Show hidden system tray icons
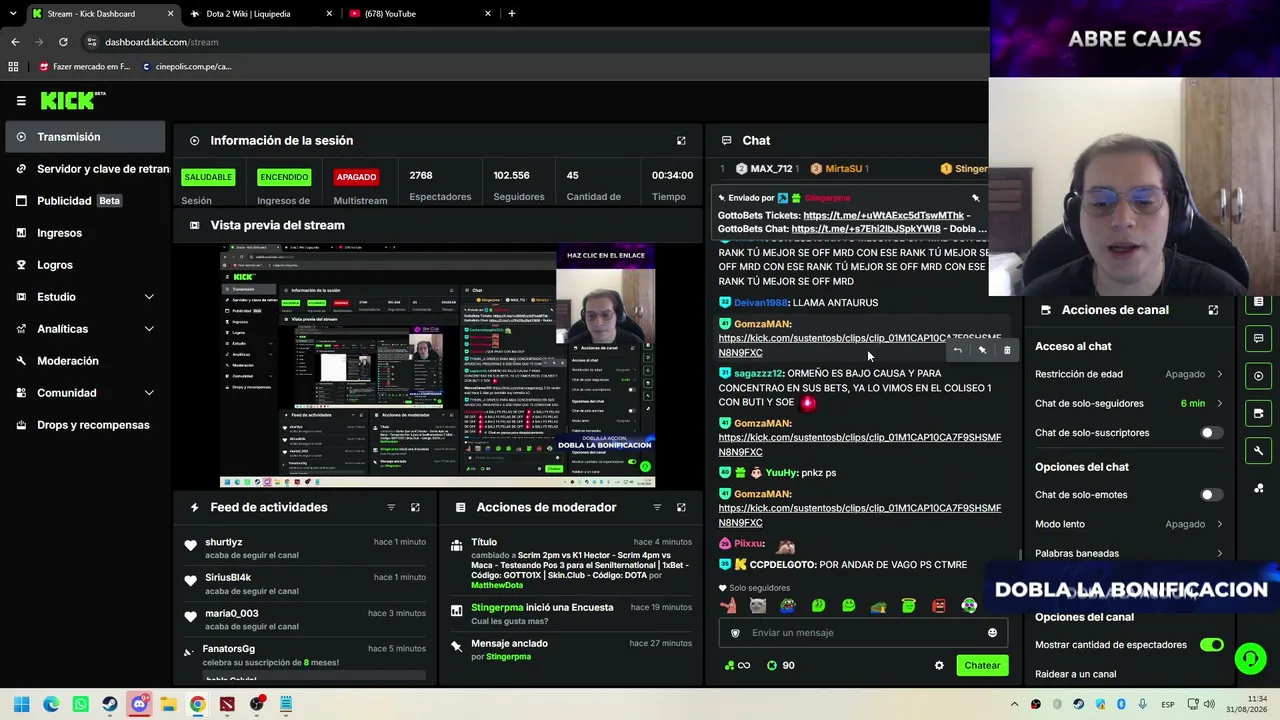Viewport: 1280px width, 720px height. point(1014,704)
